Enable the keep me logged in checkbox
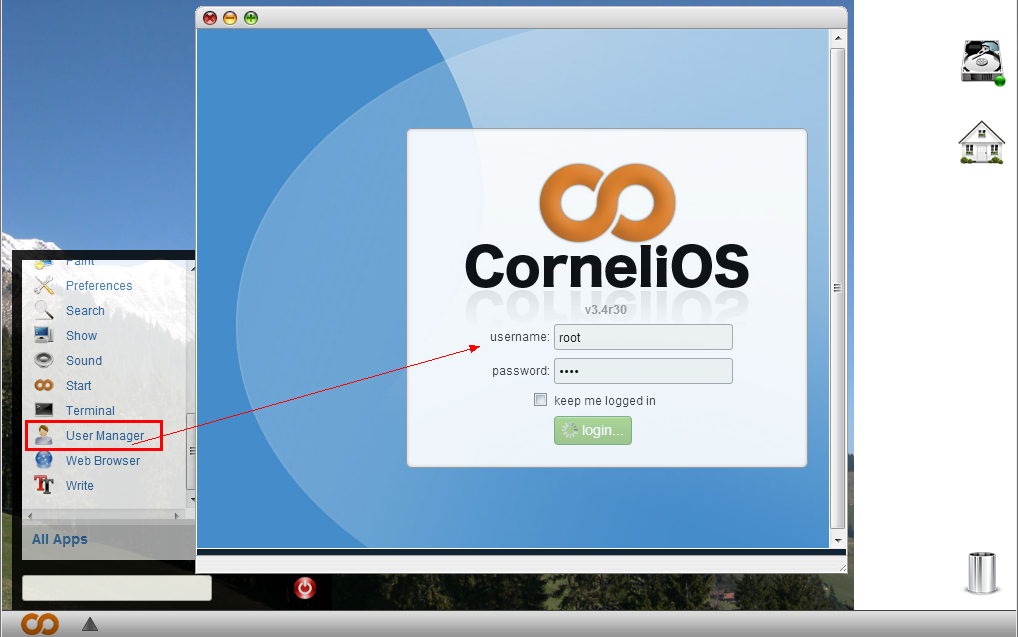 tap(541, 400)
